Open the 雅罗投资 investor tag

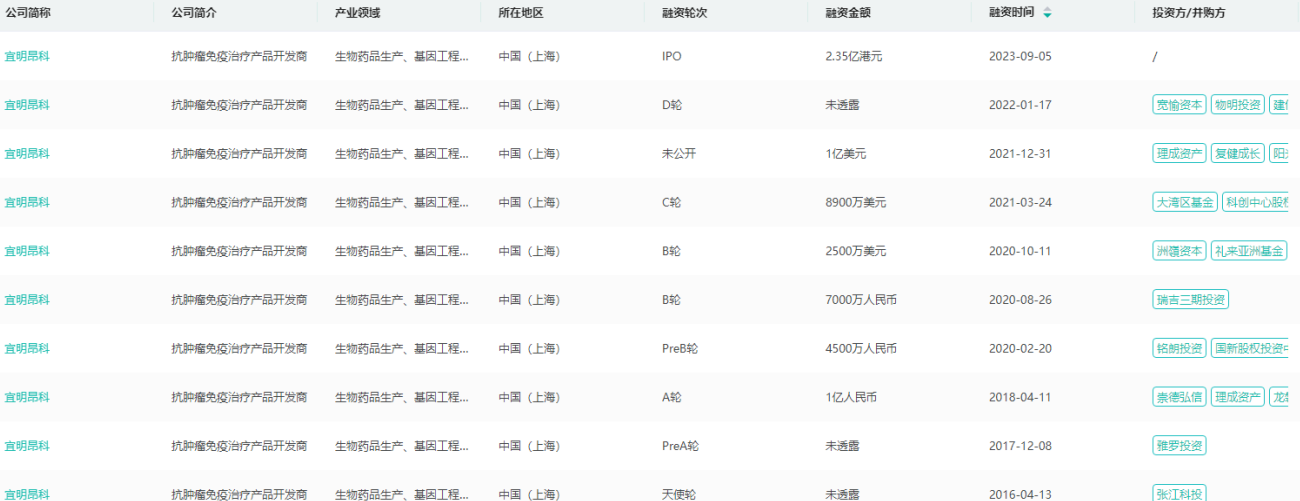(1179, 446)
